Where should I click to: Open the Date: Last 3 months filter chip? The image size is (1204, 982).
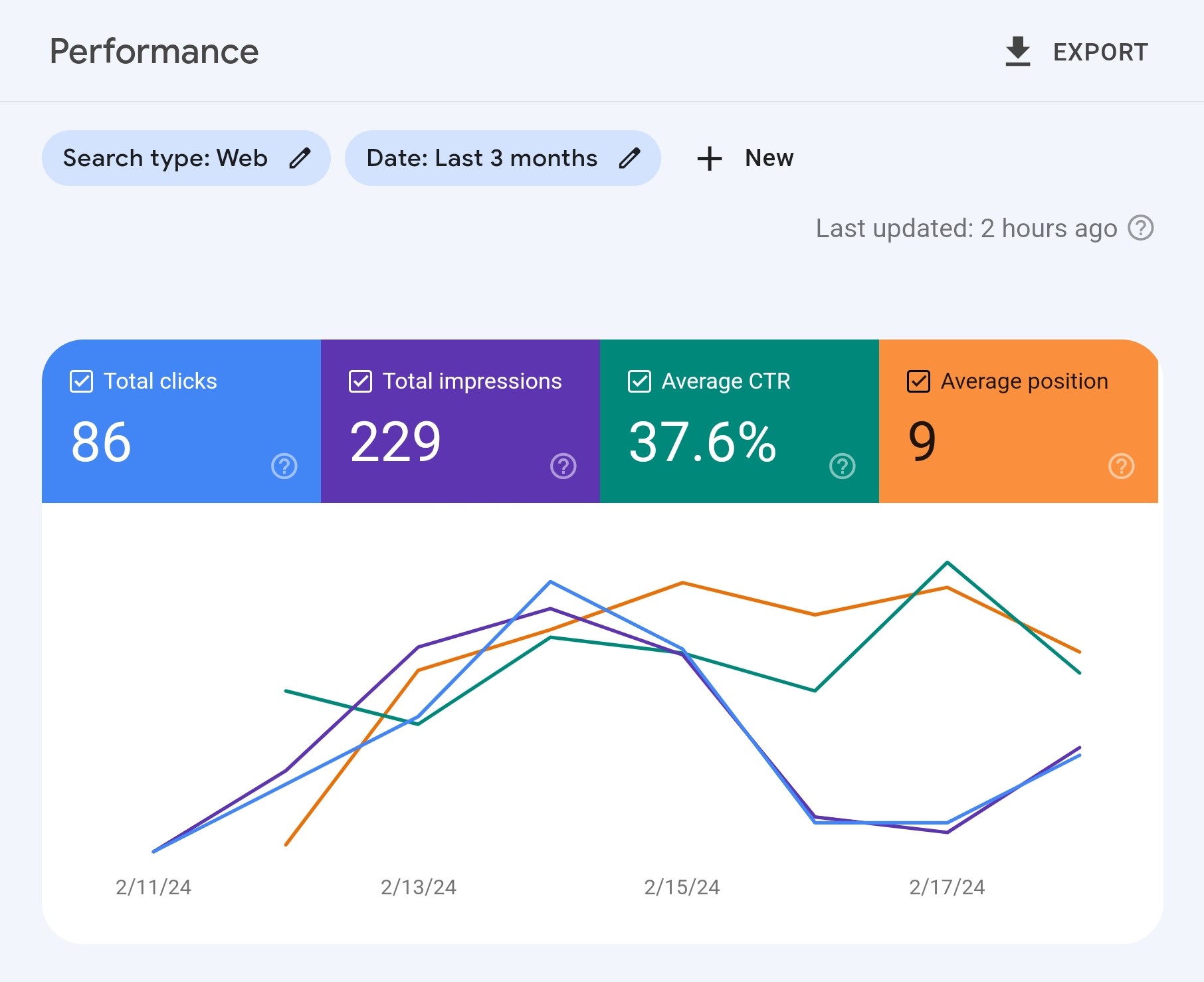502,158
